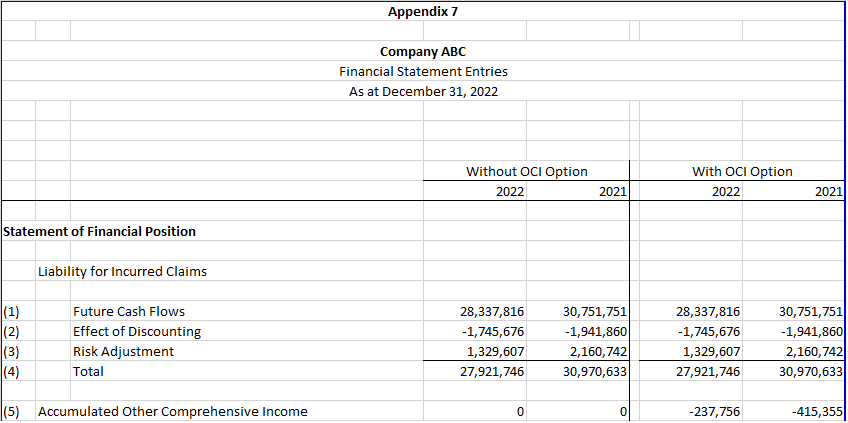The width and height of the screenshot is (848, 423).
Task: Click the Company ABC heading cell
Action: (422, 52)
